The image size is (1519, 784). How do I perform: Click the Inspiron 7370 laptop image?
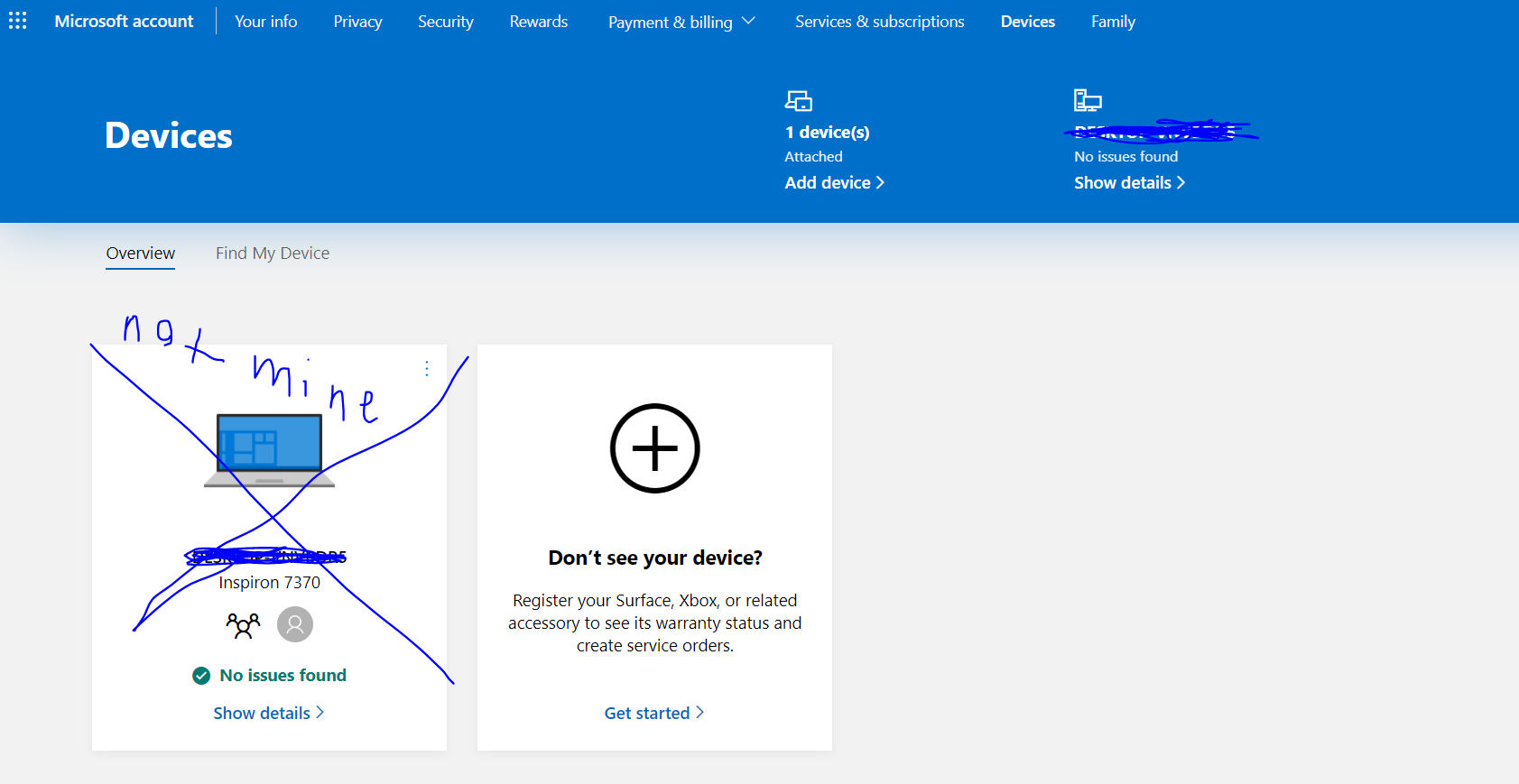pos(269,450)
